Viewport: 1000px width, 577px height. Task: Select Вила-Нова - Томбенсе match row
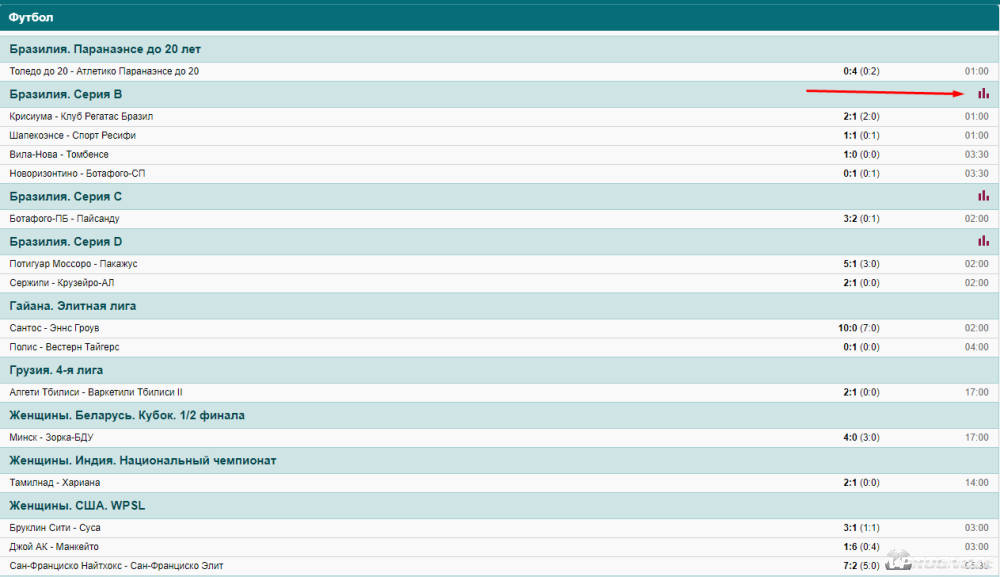pyautogui.click(x=59, y=154)
